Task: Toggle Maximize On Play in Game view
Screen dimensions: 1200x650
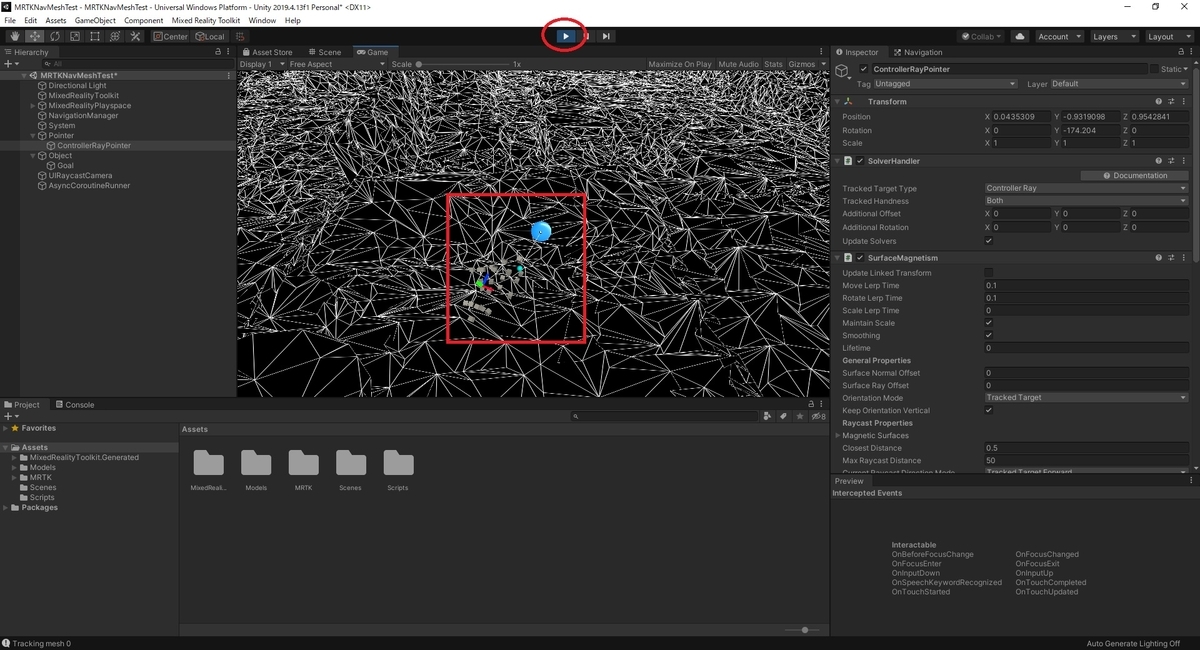Action: [x=680, y=64]
